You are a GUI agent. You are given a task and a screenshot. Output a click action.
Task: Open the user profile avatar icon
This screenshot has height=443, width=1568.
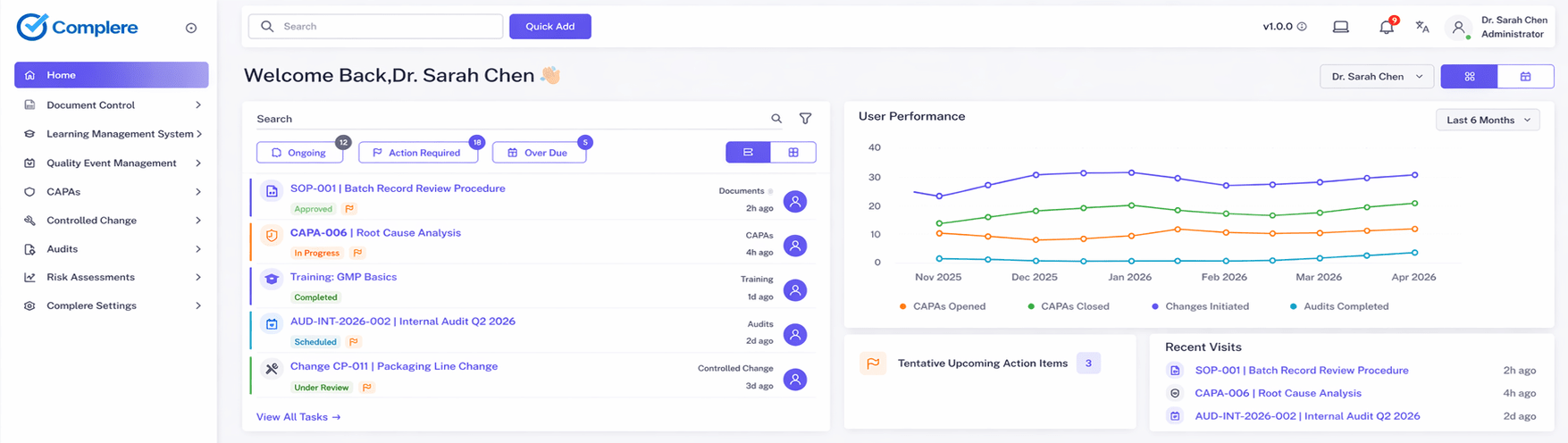pos(1459,28)
